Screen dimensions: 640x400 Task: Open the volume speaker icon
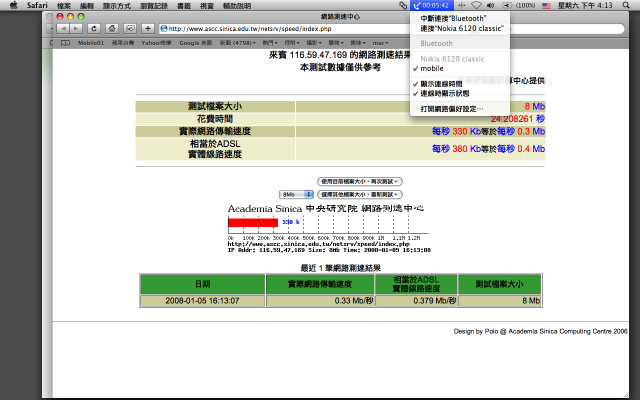pyautogui.click(x=491, y=5)
